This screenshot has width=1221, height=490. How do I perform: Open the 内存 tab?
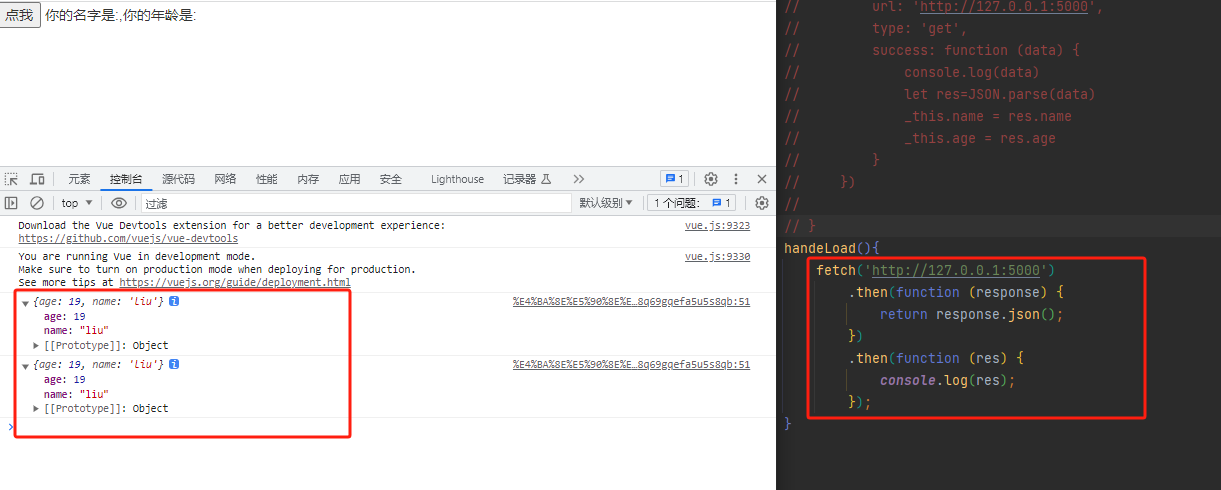click(308, 179)
